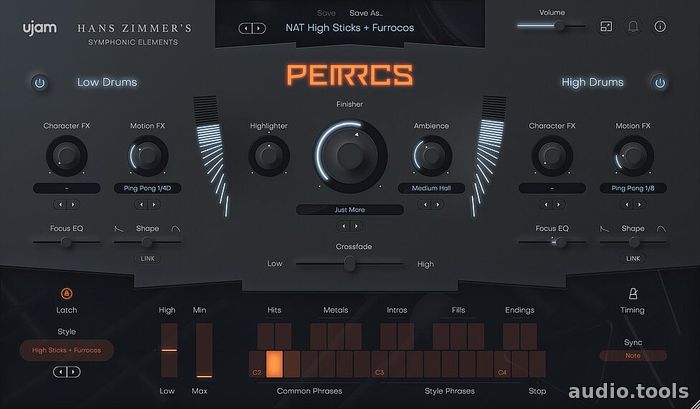Adjust the High Drums Shape slider

click(633, 242)
